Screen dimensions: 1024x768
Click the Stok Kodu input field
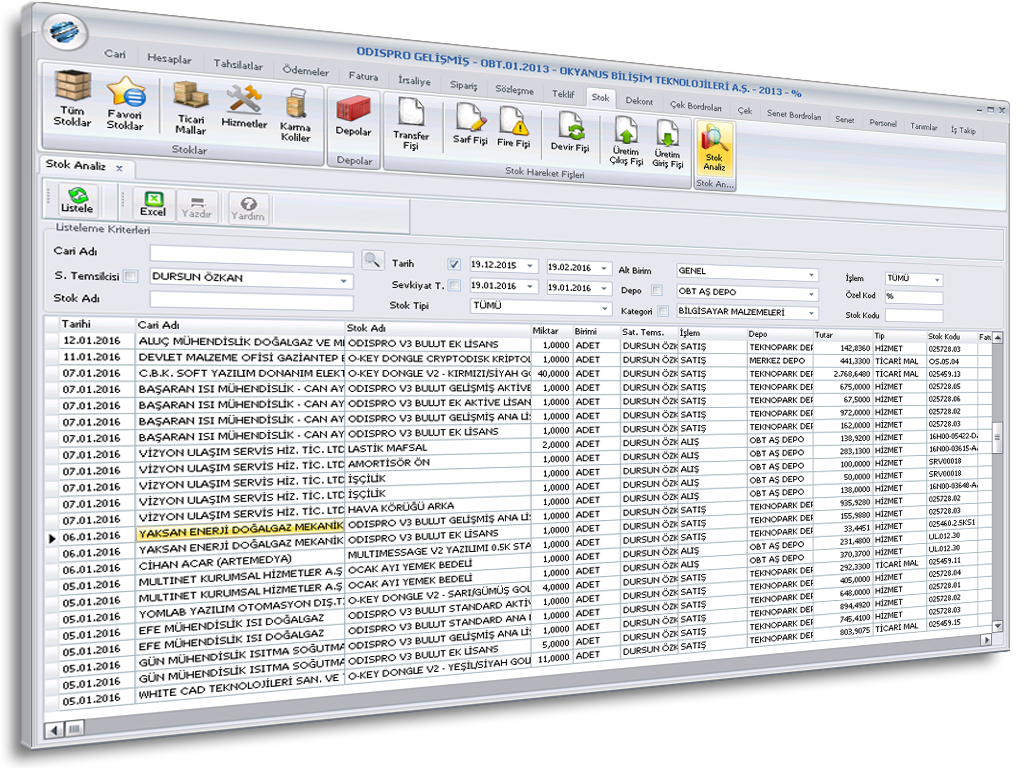pos(914,315)
